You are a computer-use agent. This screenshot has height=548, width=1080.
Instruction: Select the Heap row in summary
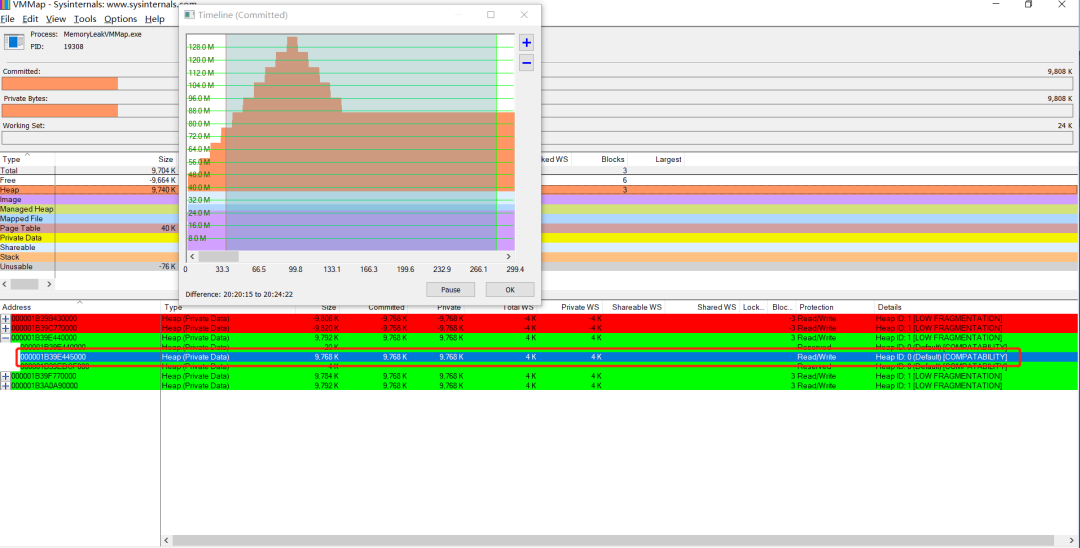(539, 189)
